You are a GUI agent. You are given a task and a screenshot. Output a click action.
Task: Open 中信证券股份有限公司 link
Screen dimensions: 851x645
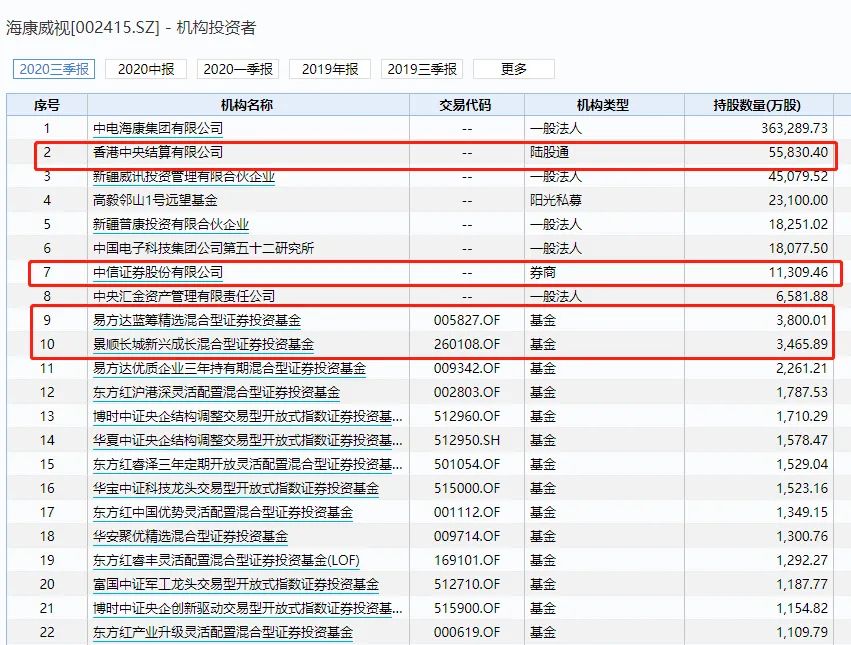click(x=158, y=272)
